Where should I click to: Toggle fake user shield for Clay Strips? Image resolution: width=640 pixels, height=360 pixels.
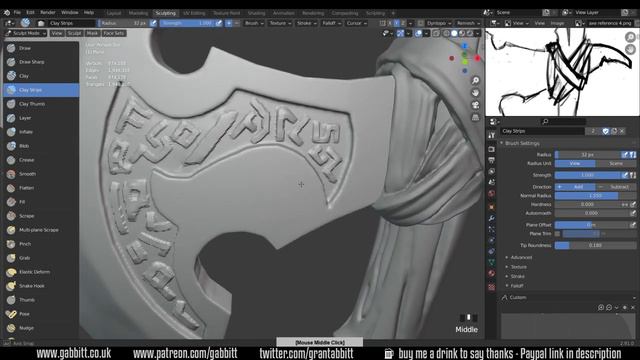[x=605, y=131]
